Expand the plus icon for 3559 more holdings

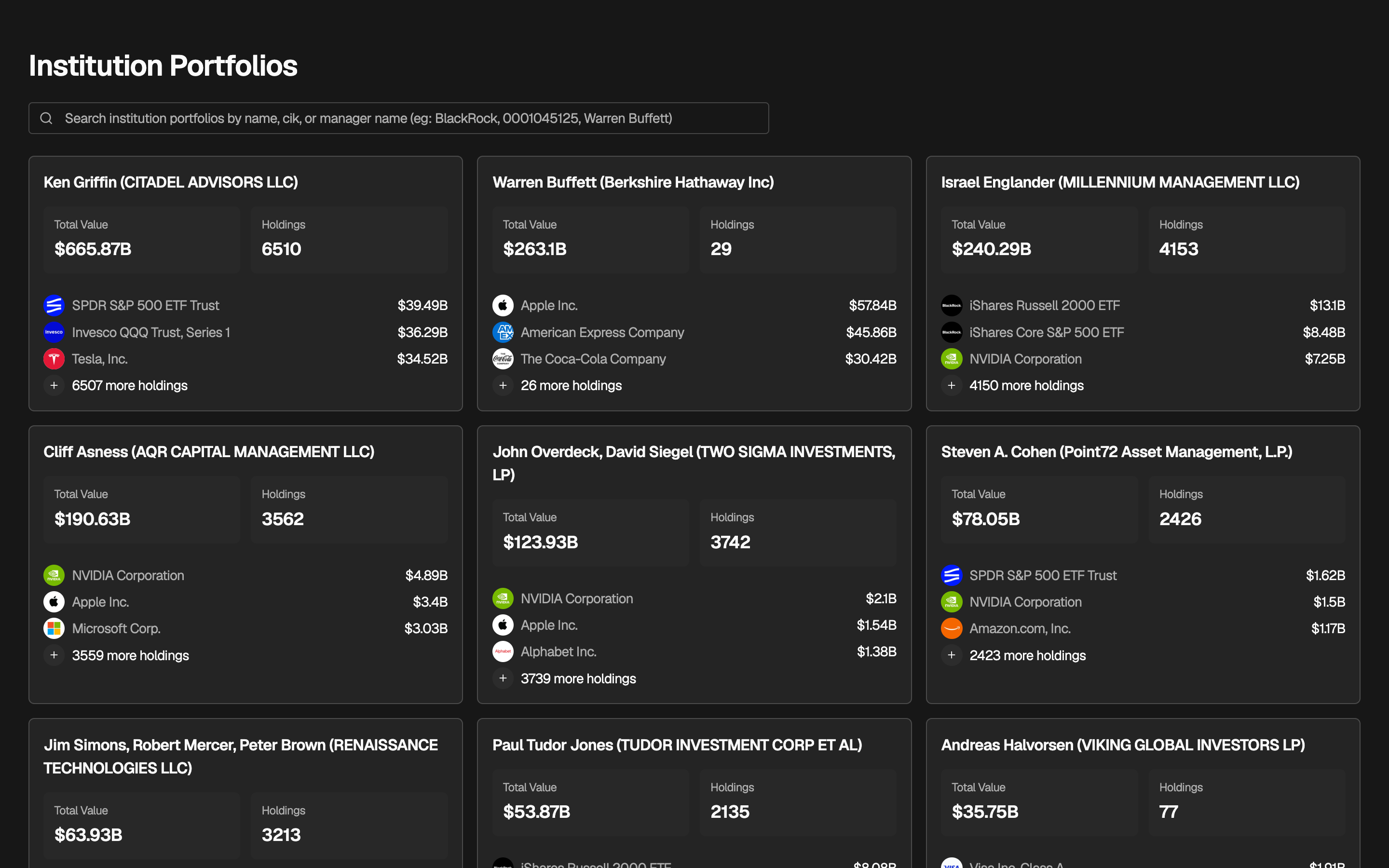point(54,655)
